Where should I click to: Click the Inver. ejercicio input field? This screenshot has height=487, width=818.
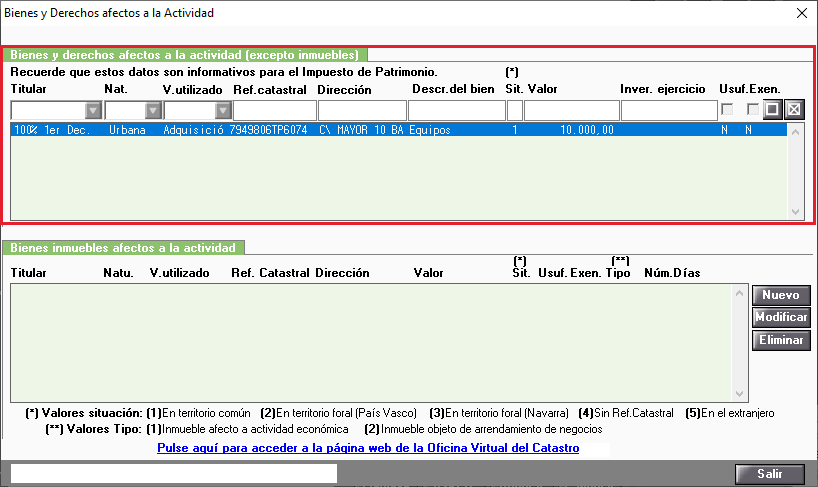point(669,111)
